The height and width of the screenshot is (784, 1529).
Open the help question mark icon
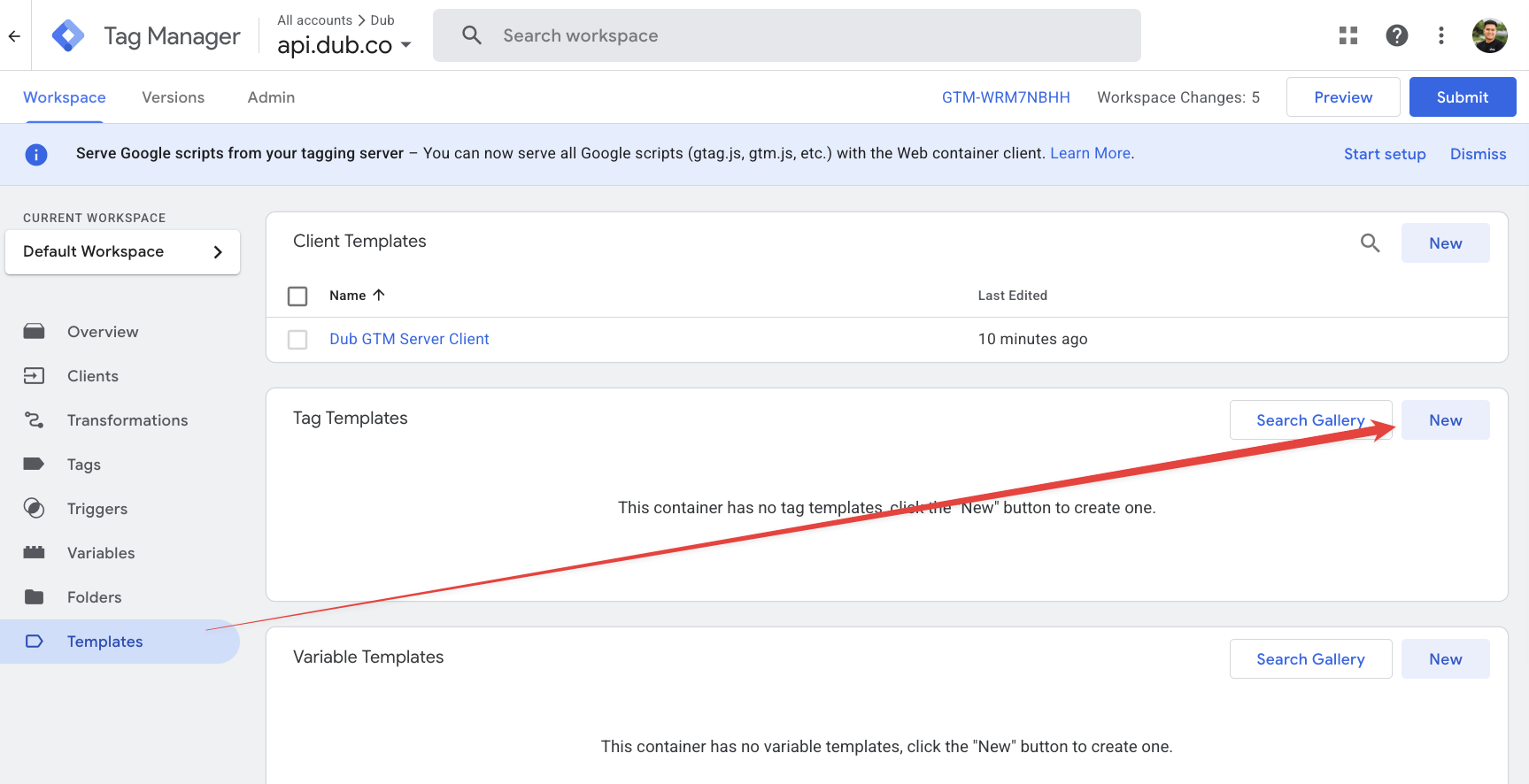1397,35
